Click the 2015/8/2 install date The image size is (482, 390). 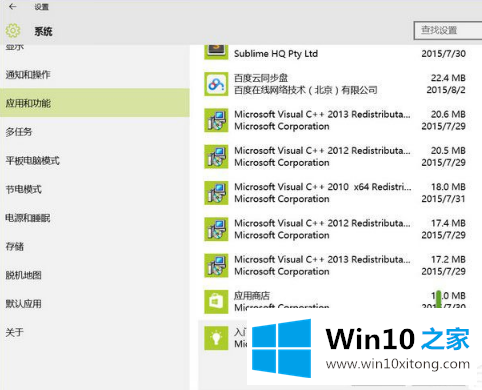[446, 90]
